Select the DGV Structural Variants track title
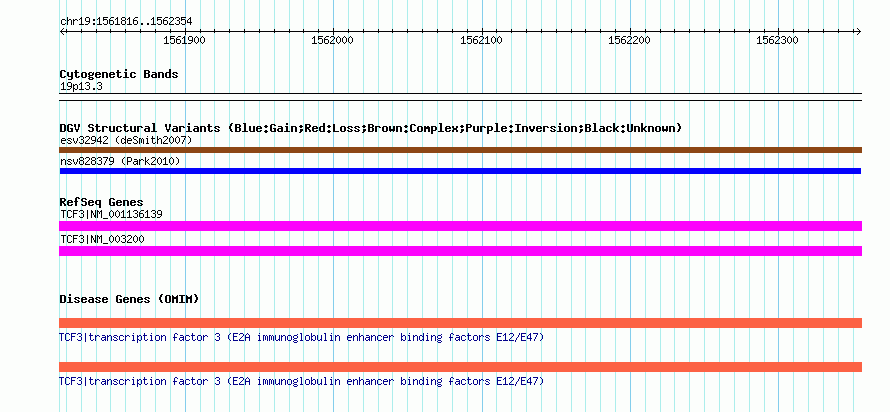This screenshot has height=412, width=890. pyautogui.click(x=371, y=128)
